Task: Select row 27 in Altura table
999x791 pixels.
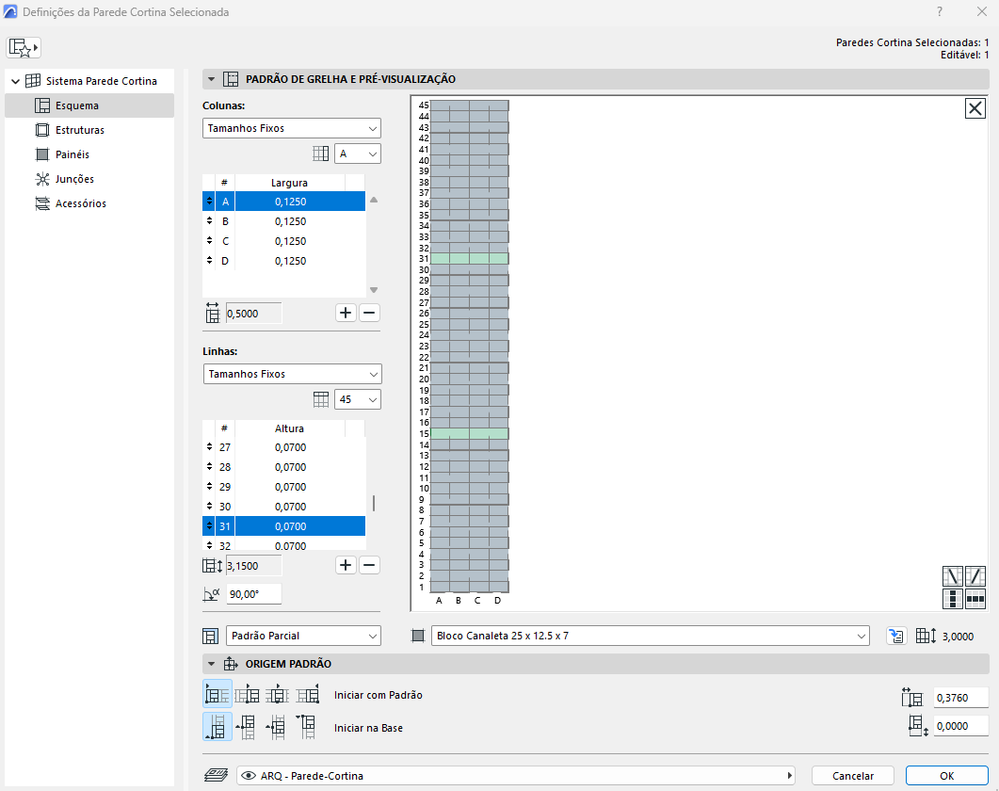Action: 284,448
